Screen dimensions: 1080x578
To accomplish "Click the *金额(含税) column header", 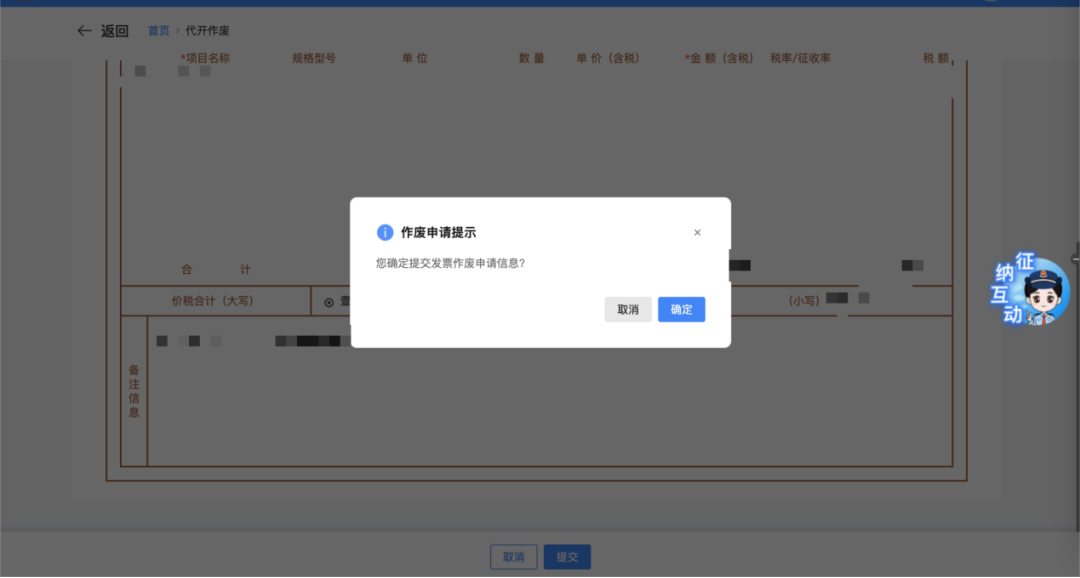I will coord(718,58).
